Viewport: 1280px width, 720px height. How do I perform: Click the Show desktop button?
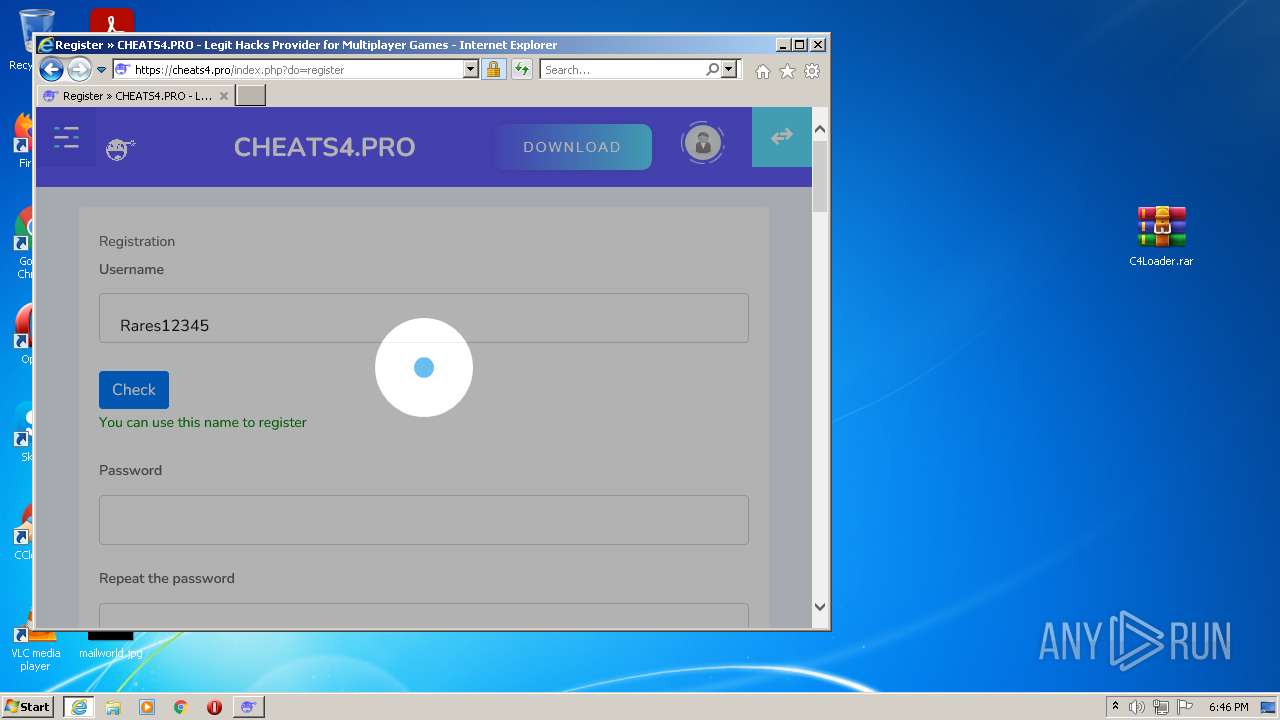coord(1269,707)
